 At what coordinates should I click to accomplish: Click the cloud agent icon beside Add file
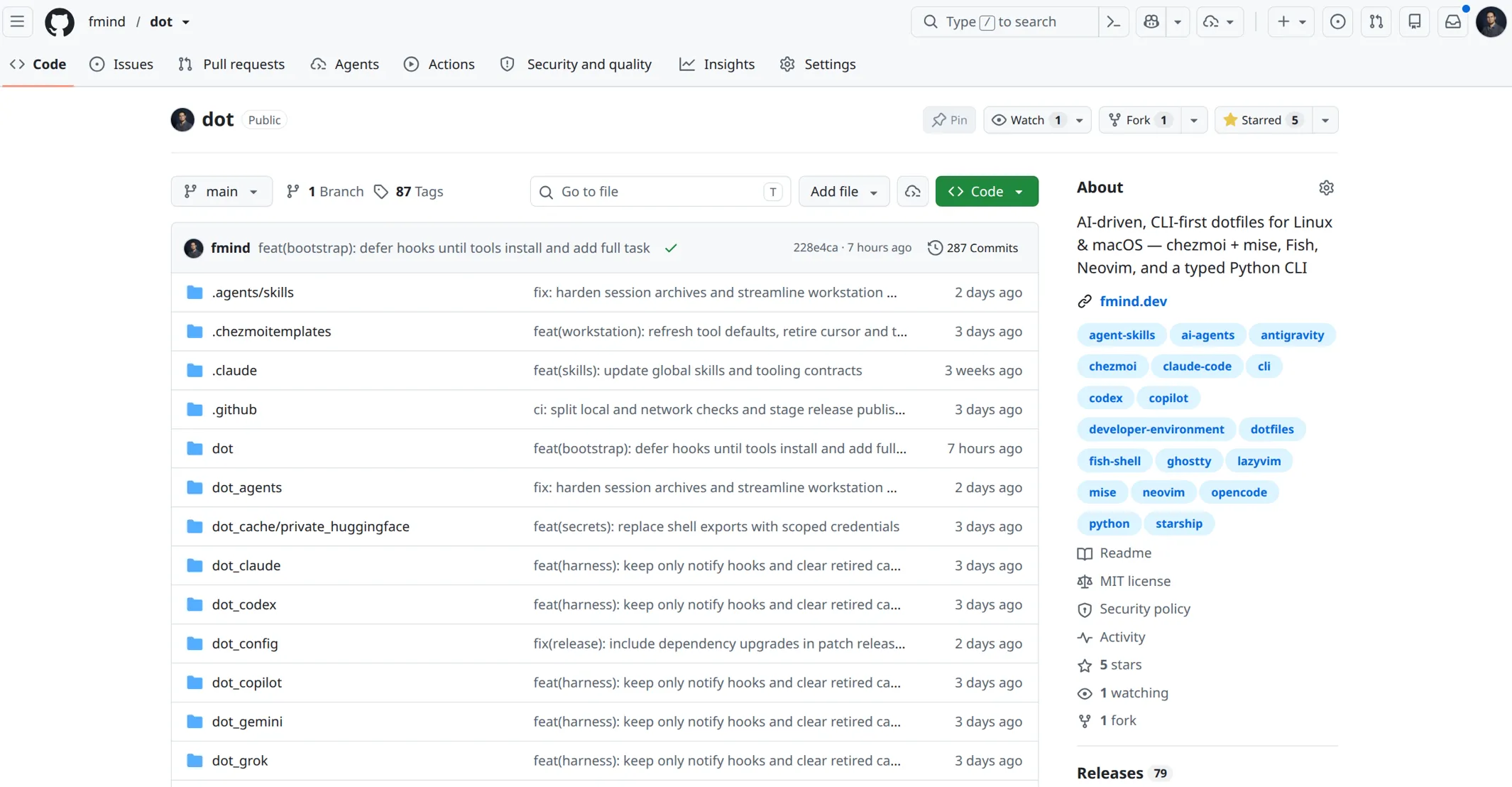coord(912,191)
